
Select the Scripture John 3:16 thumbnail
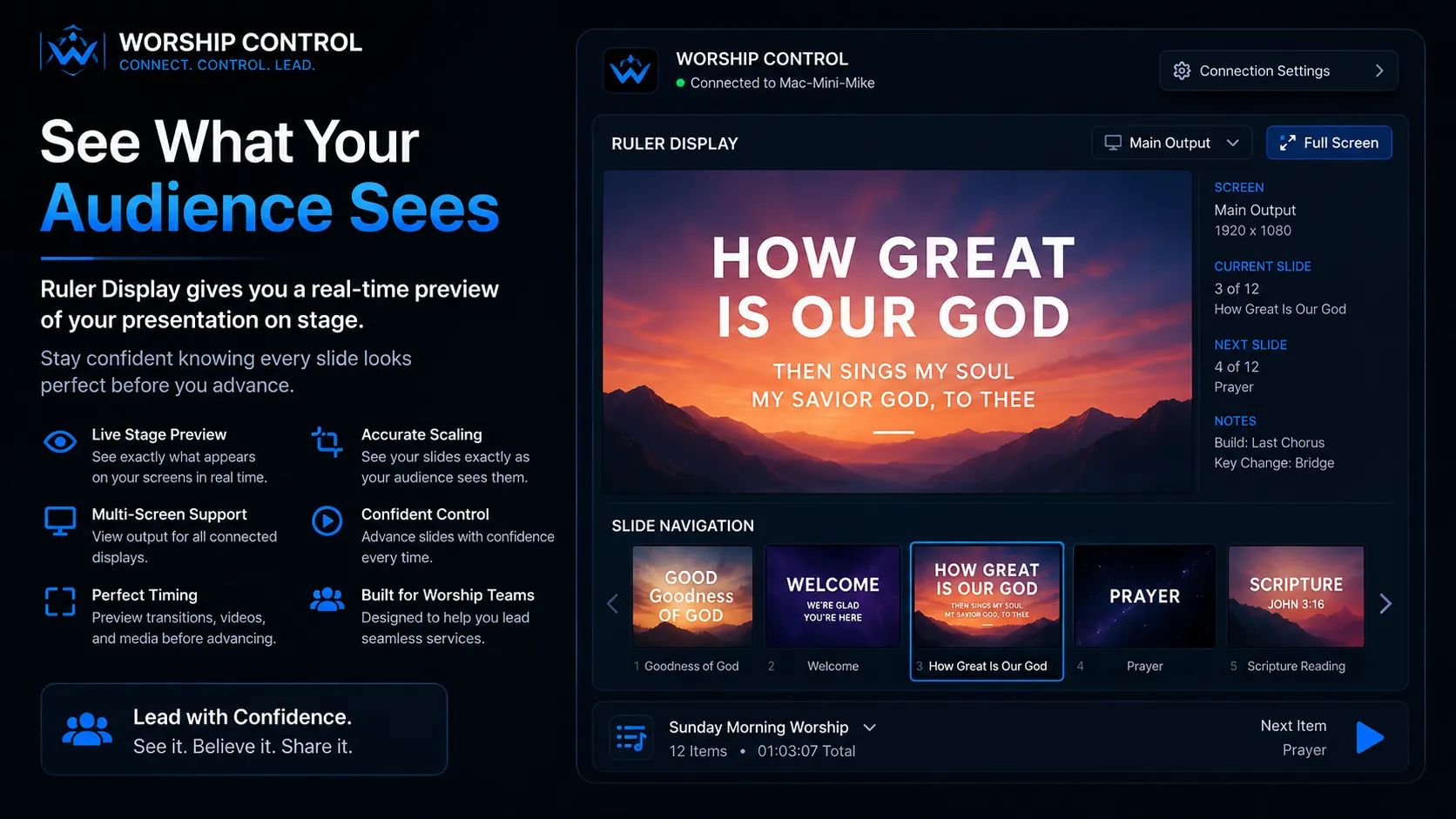[1296, 597]
